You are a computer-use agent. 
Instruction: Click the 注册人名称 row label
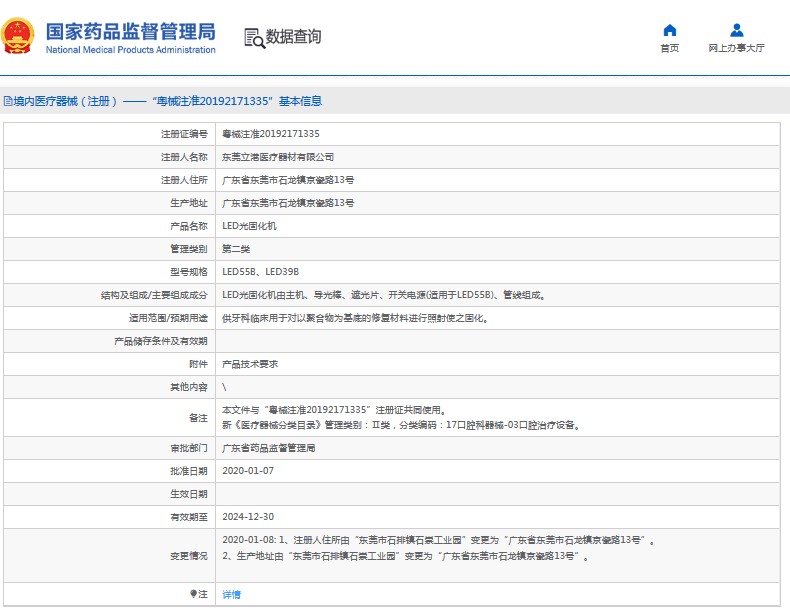click(184, 157)
